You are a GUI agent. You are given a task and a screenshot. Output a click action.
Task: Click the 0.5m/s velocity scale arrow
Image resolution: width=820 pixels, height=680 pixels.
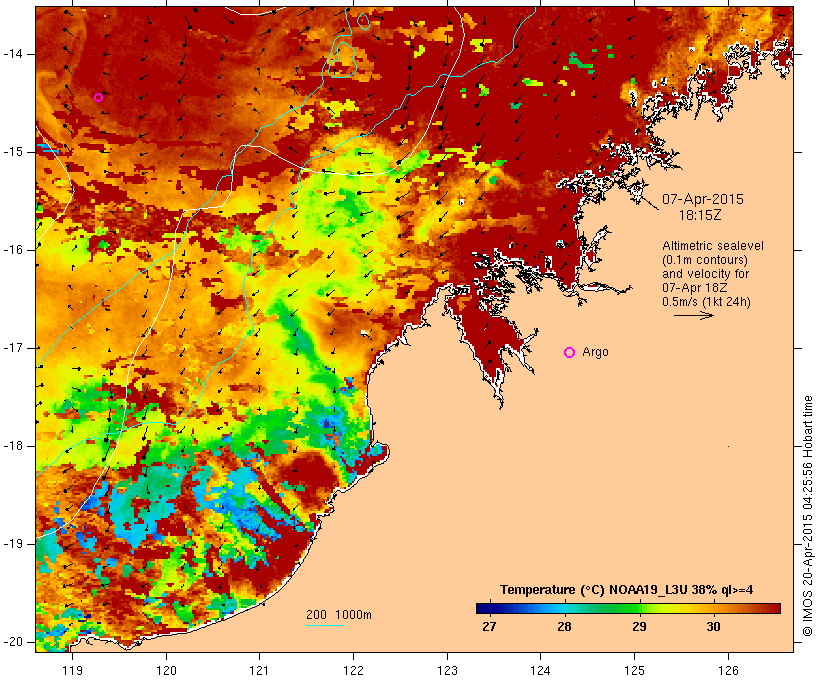693,315
